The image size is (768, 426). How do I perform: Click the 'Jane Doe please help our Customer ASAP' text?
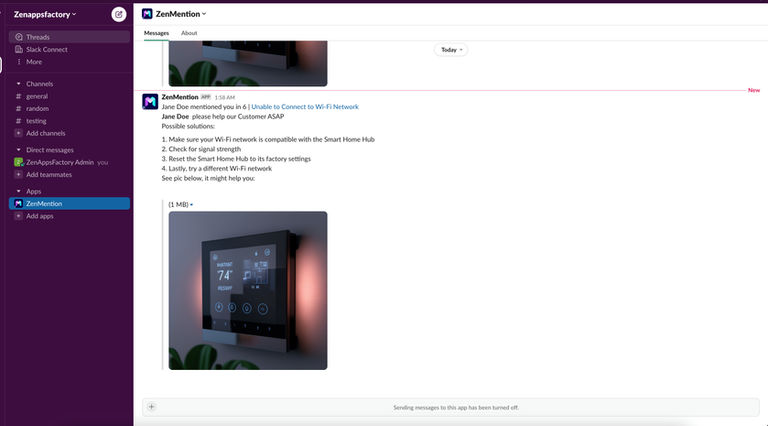pos(223,117)
